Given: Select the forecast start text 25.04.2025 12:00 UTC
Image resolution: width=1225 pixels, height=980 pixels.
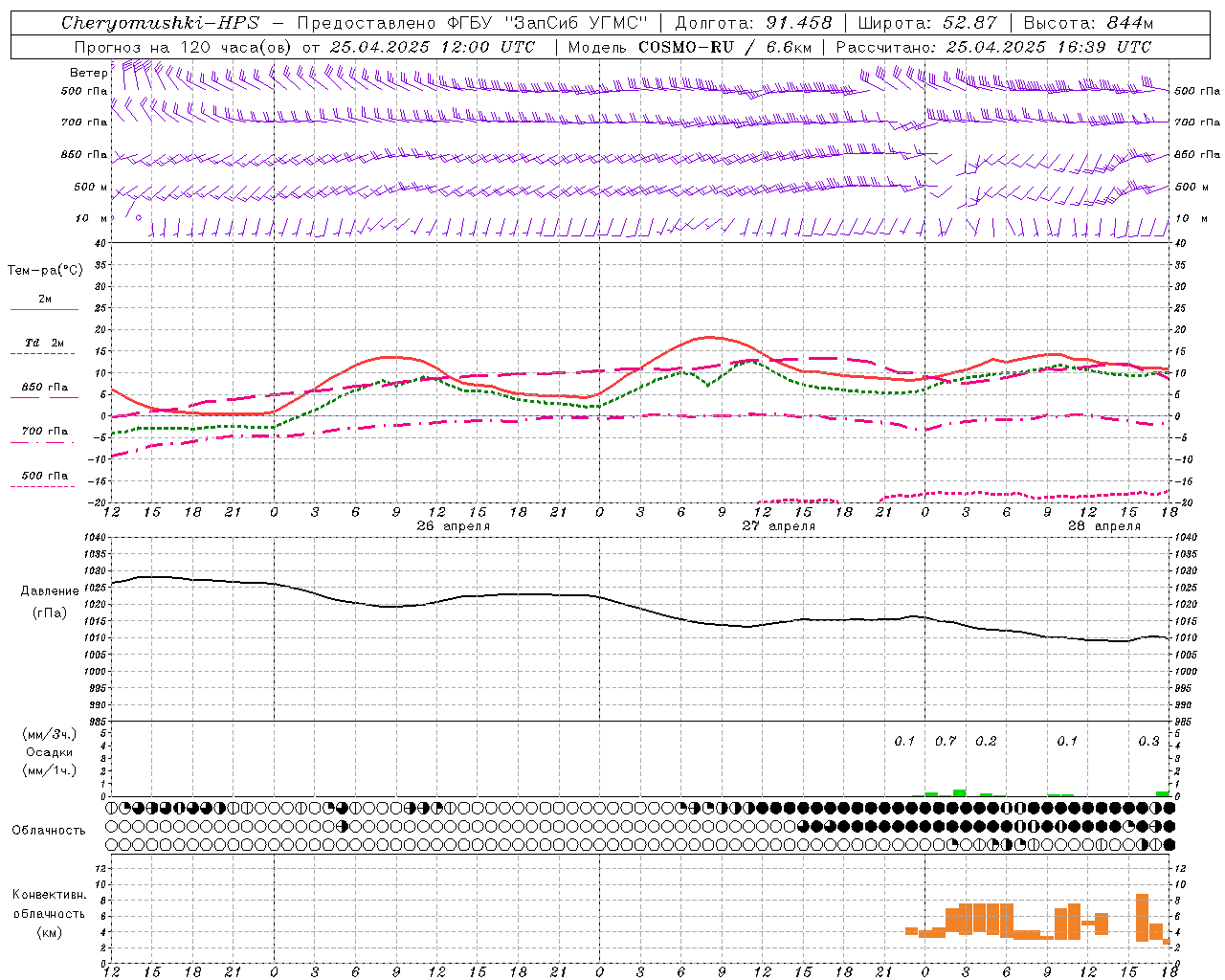Looking at the screenshot, I should (433, 47).
